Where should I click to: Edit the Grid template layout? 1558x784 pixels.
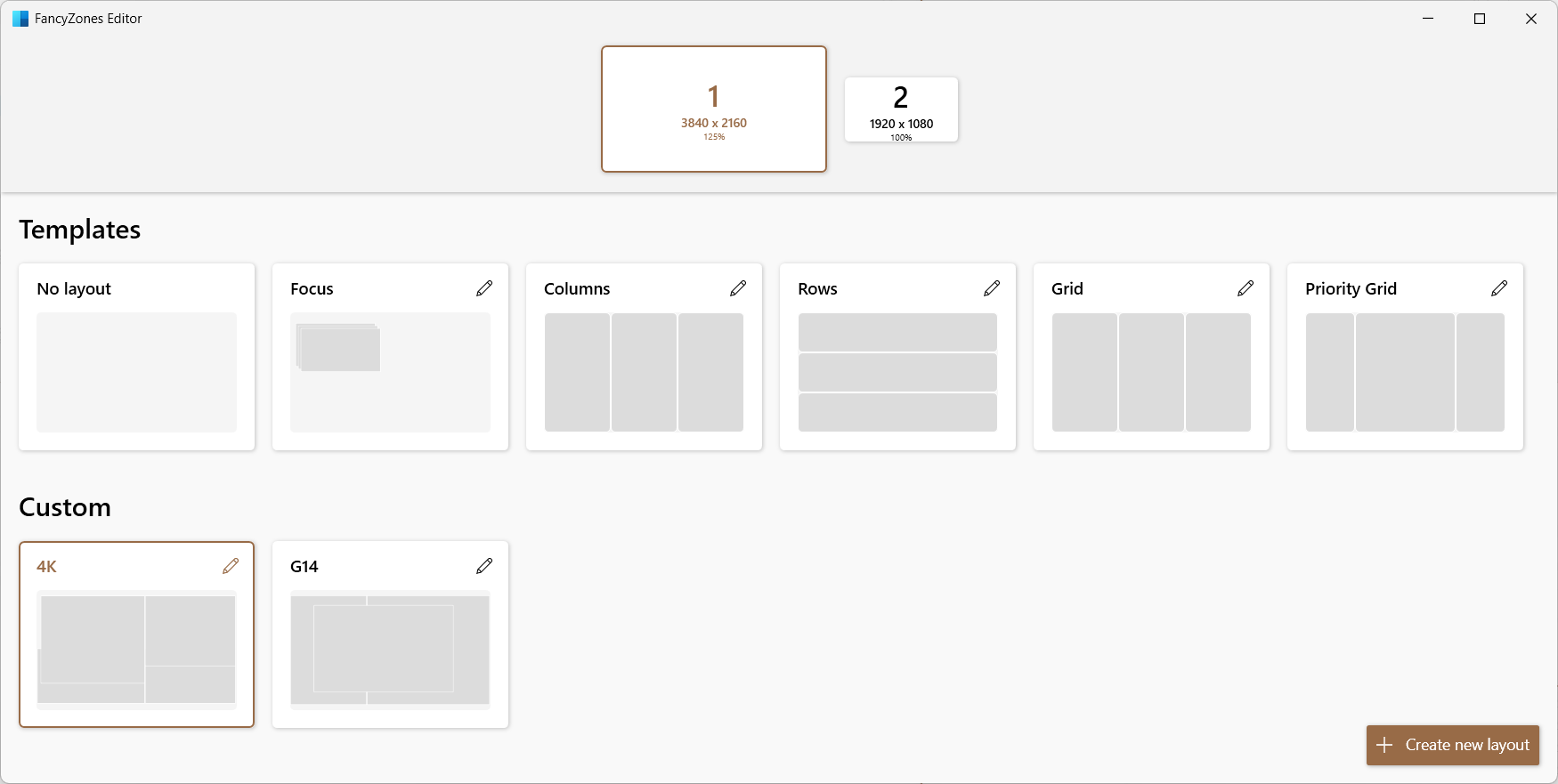[1246, 288]
